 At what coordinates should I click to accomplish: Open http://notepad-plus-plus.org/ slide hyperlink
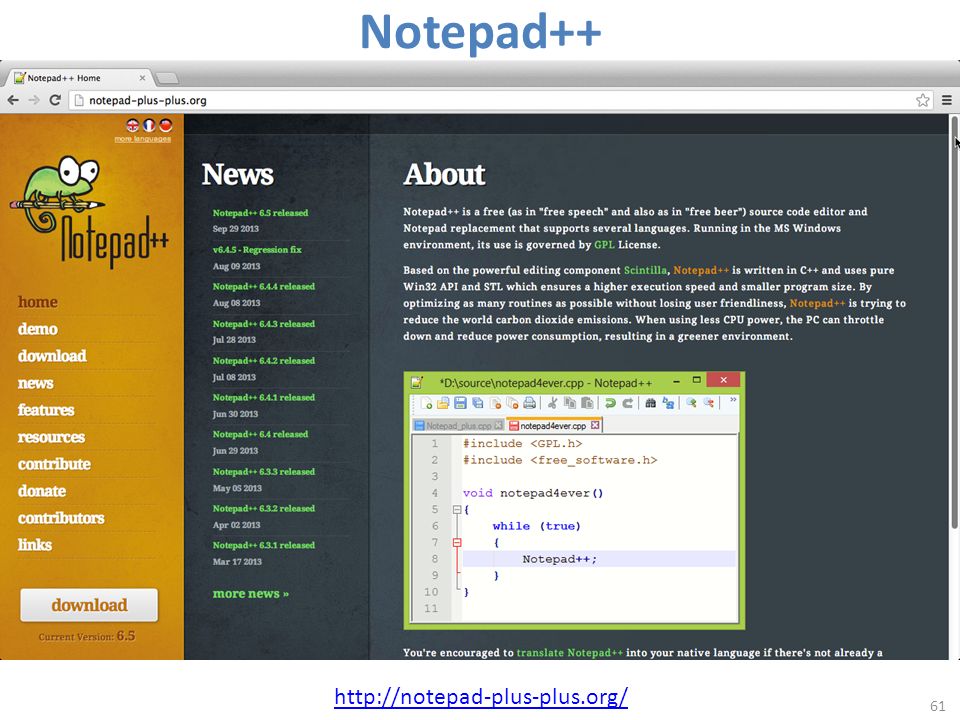point(481,697)
